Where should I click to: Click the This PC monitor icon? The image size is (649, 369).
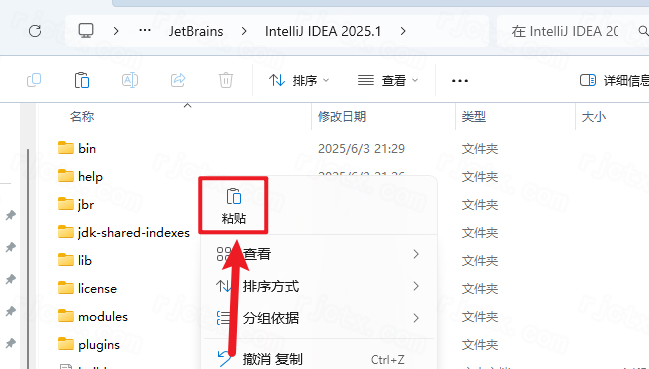coord(86,31)
